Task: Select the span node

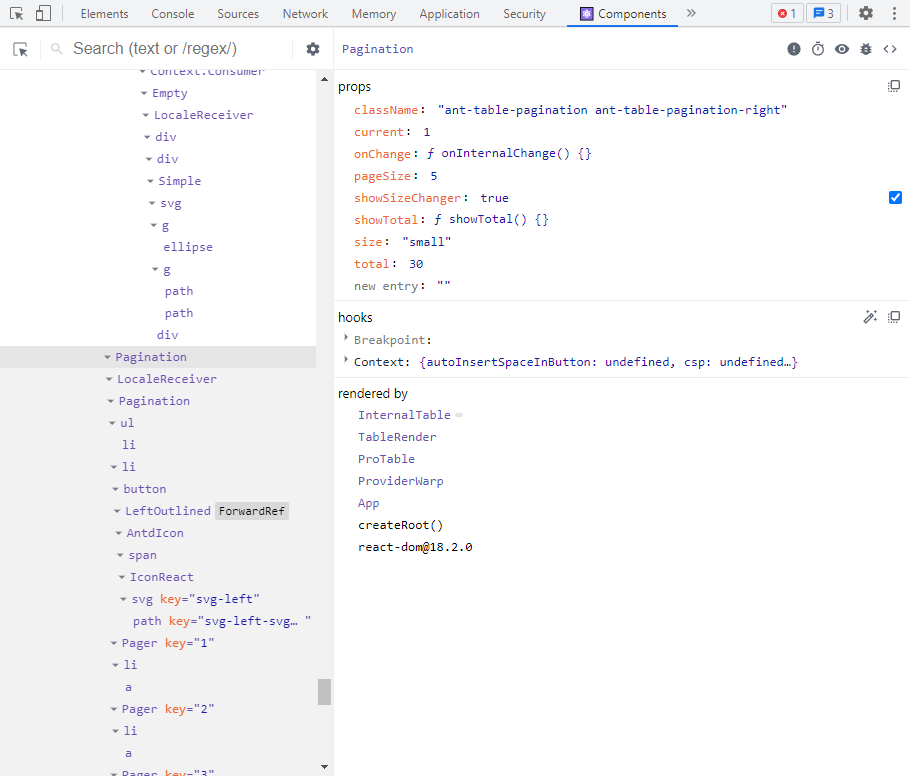Action: tap(142, 555)
